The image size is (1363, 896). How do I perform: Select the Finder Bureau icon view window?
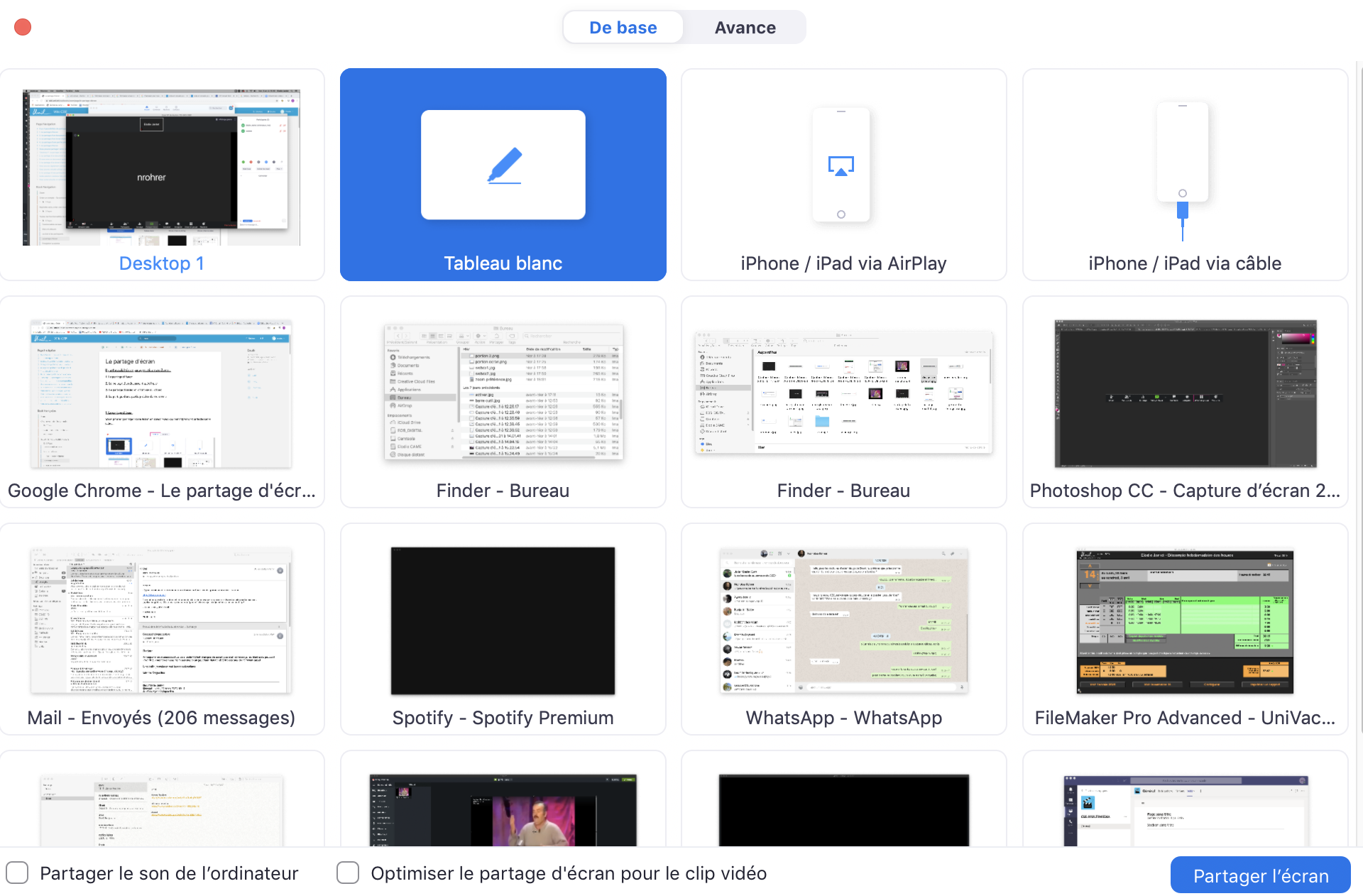(x=843, y=393)
